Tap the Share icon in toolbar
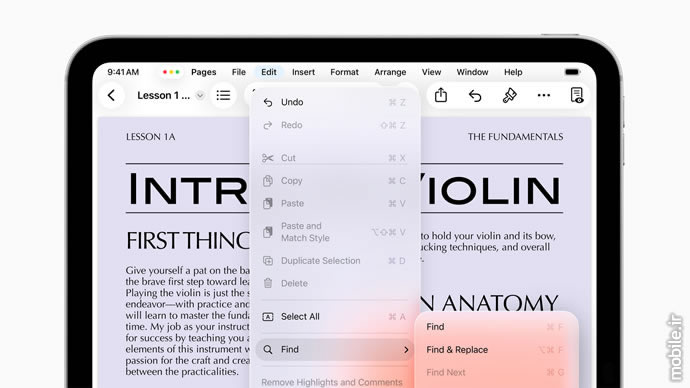Image resolution: width=690 pixels, height=388 pixels. pos(441,95)
